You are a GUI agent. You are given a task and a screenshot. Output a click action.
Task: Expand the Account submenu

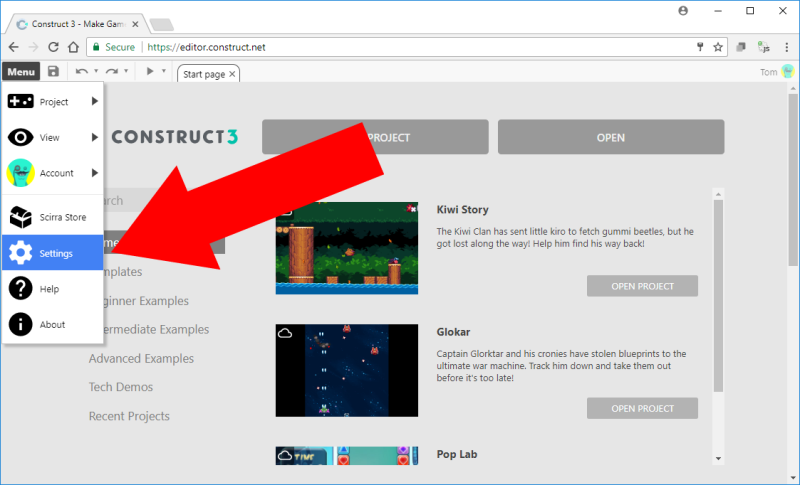point(53,173)
